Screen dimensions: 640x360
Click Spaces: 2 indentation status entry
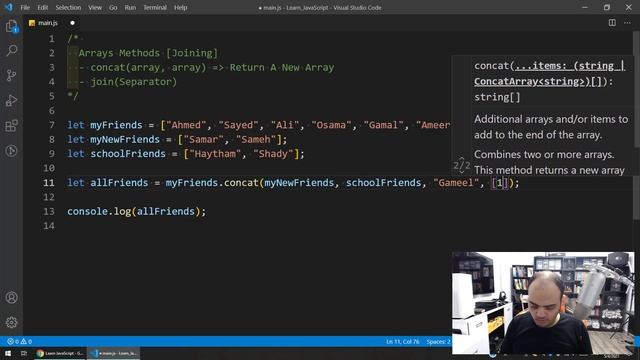coord(438,341)
